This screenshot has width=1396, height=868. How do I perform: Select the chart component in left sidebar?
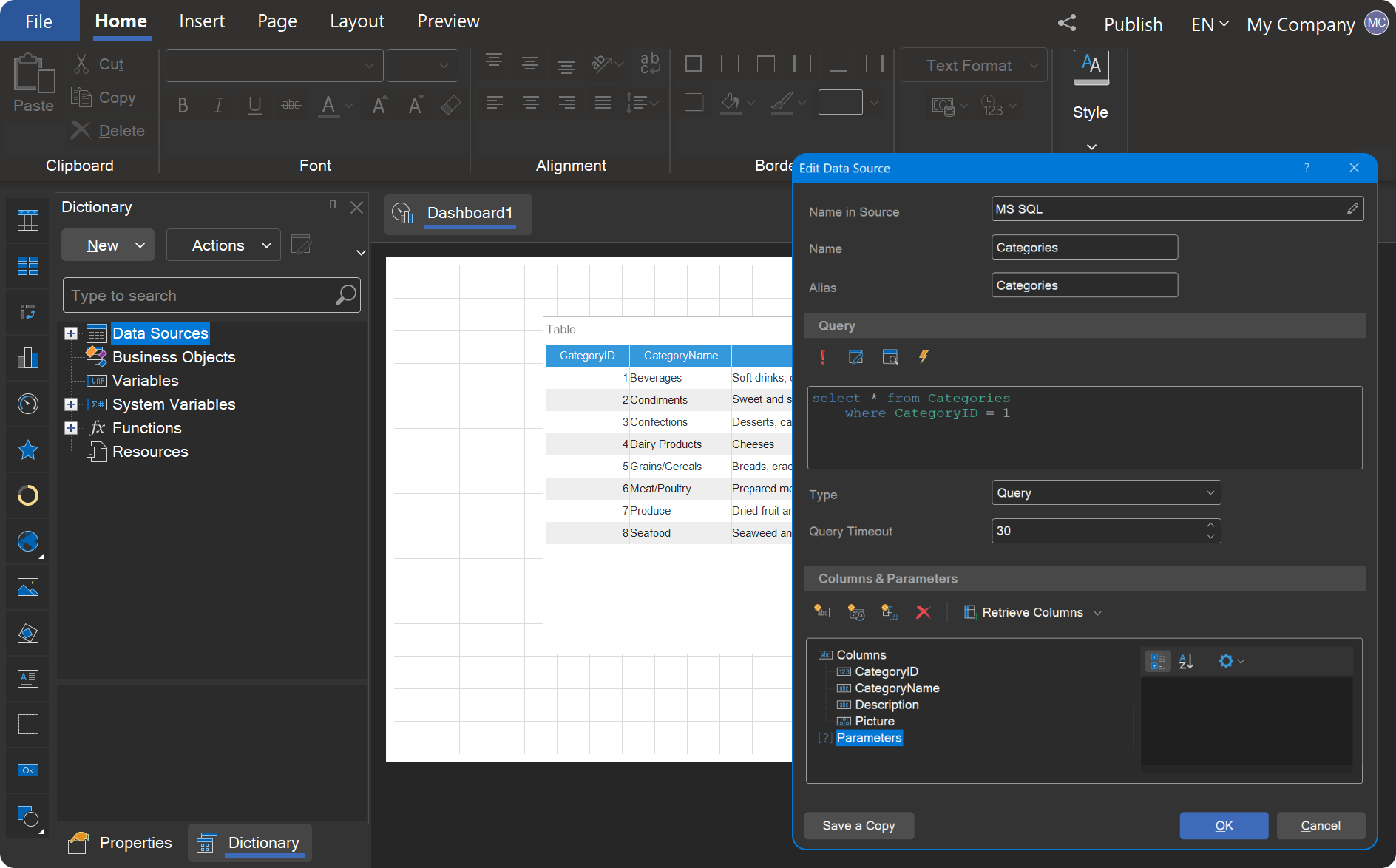point(28,359)
